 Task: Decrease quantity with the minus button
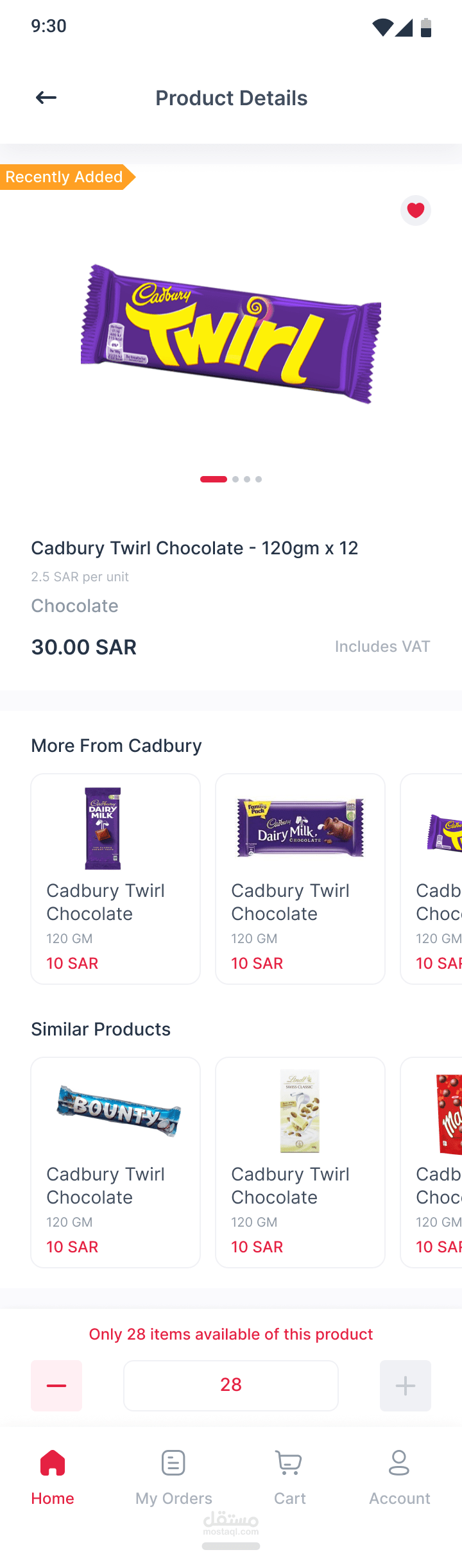point(56,1385)
